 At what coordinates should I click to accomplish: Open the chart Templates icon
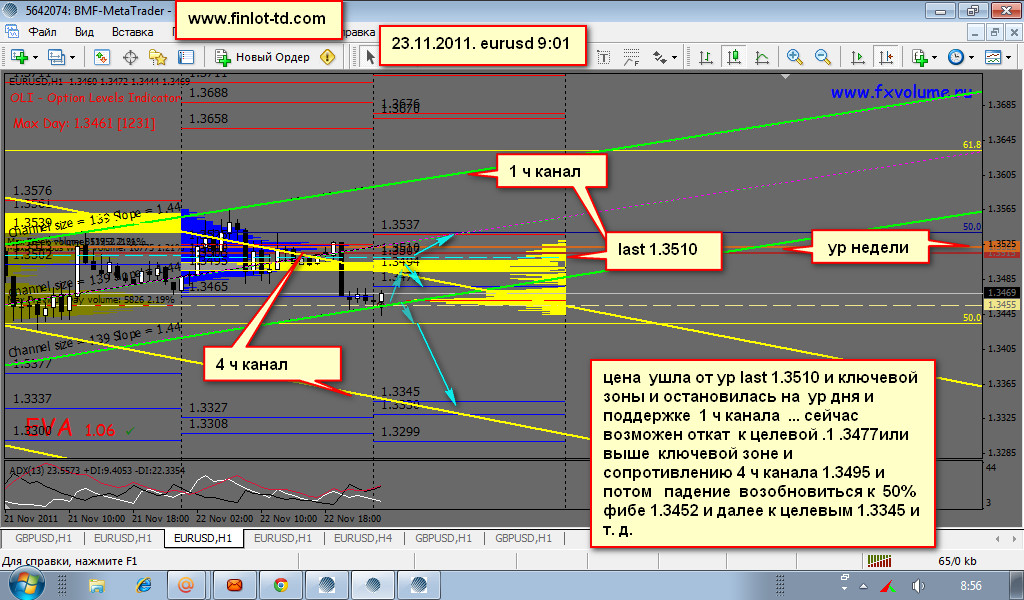tap(993, 57)
